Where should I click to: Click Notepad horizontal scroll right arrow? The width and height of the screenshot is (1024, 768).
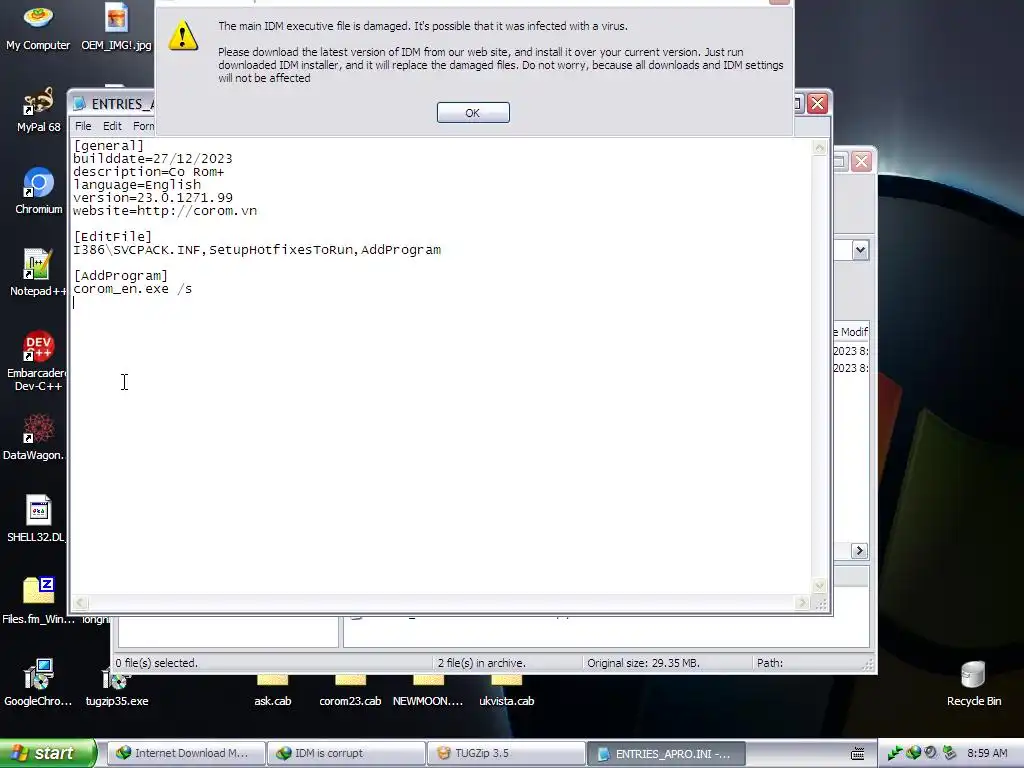pos(803,603)
